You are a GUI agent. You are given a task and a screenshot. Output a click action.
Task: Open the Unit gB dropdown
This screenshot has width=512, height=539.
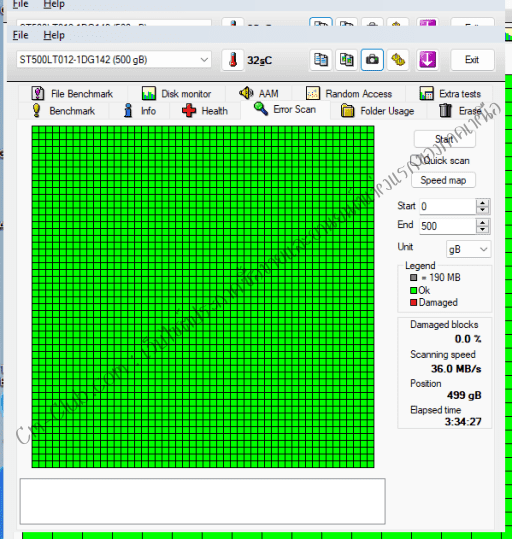[469, 249]
